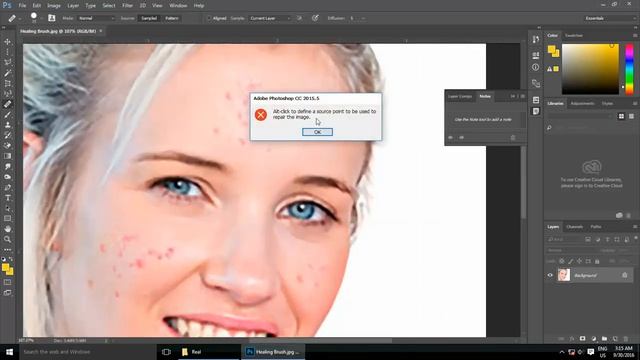Open the Styles tab

(x=607, y=104)
